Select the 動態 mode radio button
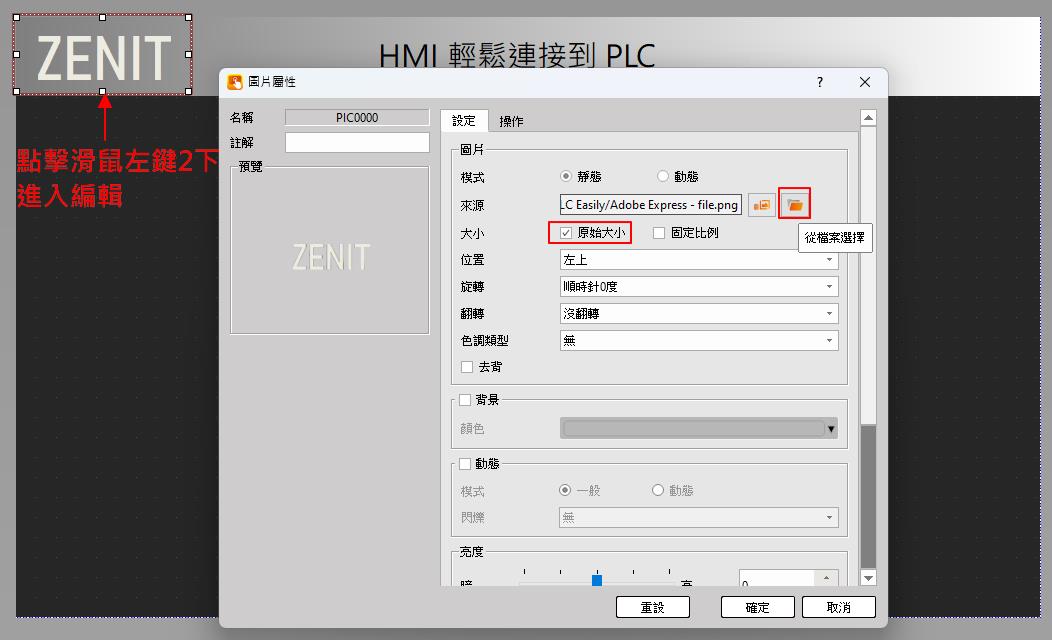 click(663, 177)
